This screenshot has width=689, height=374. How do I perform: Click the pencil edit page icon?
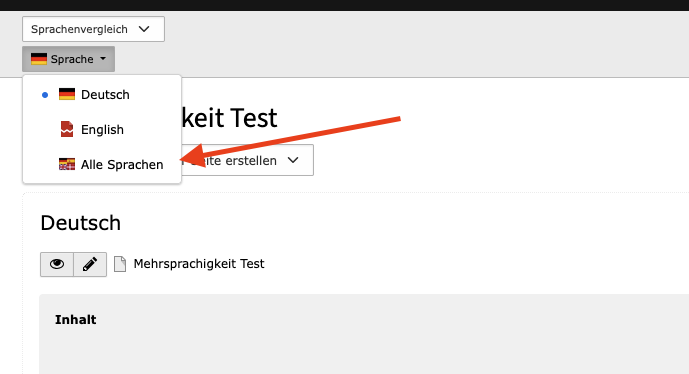[90, 264]
